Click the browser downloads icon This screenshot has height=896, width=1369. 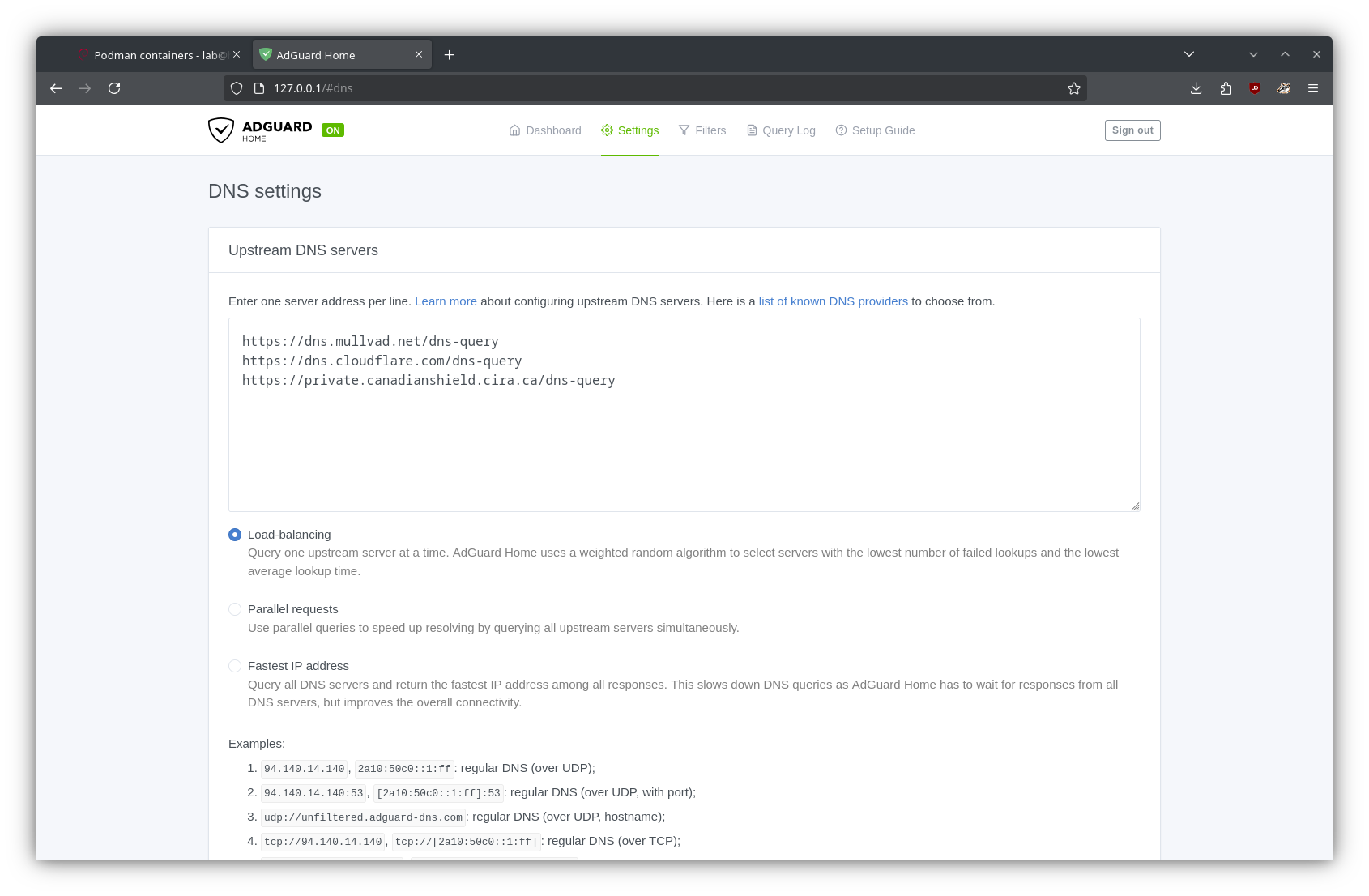pyautogui.click(x=1196, y=88)
